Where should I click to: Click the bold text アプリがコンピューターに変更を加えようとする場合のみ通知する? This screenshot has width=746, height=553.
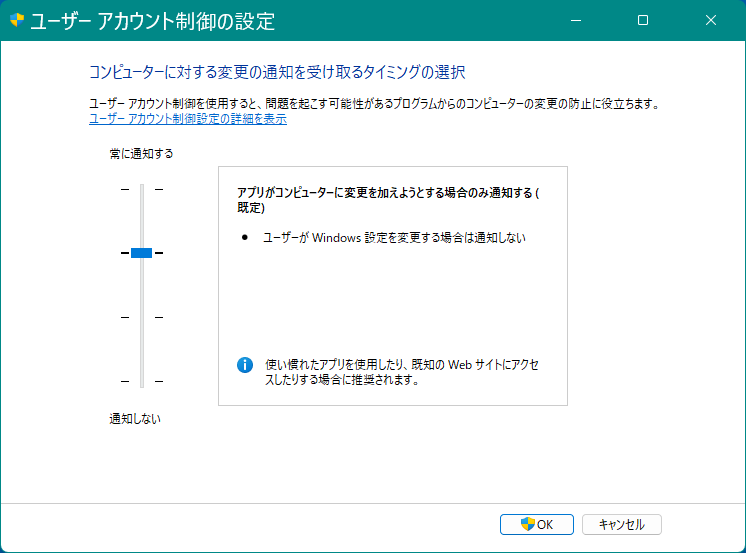point(384,193)
